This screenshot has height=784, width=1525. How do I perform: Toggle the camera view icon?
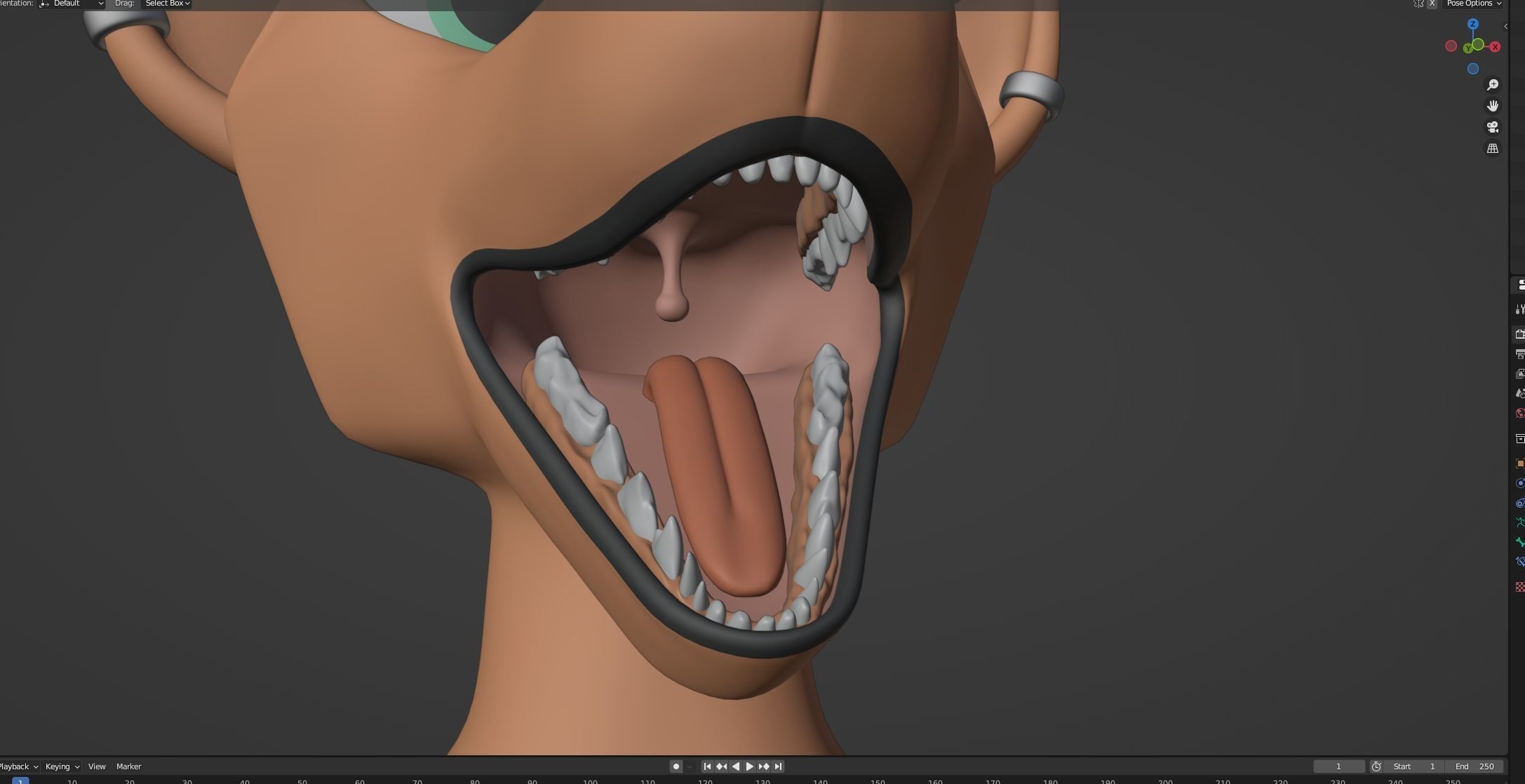(x=1493, y=127)
